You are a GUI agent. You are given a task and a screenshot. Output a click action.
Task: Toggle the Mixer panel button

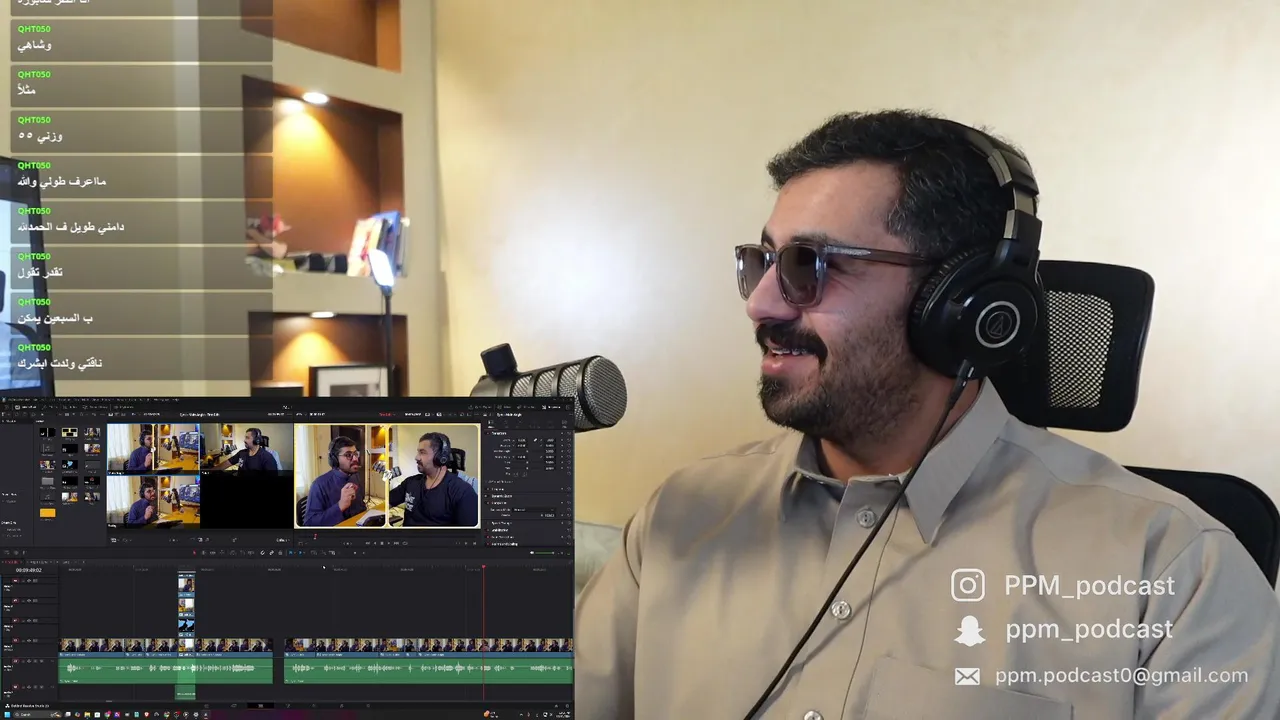504,407
